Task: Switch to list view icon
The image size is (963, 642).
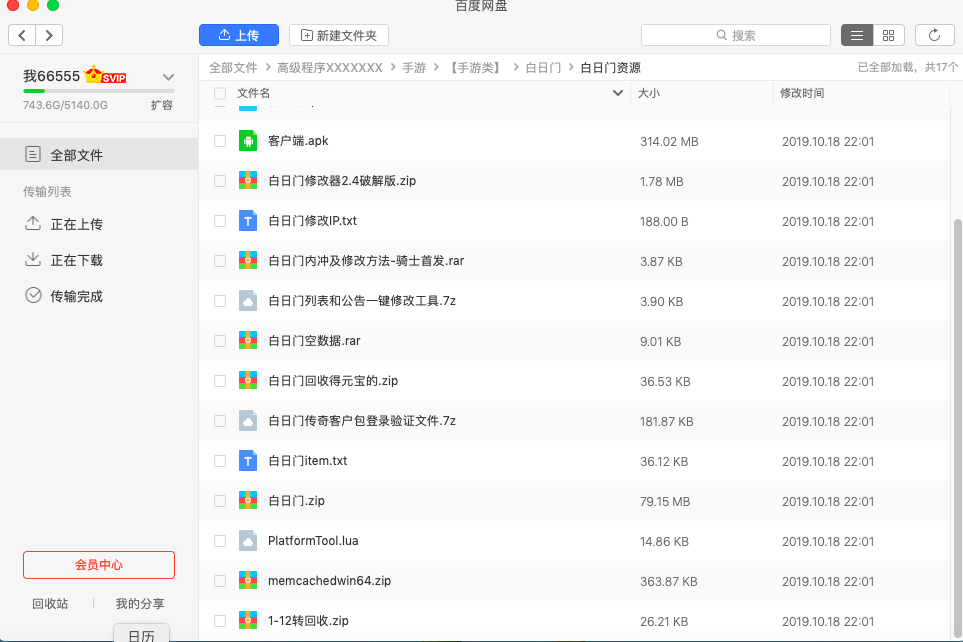Action: tap(857, 35)
